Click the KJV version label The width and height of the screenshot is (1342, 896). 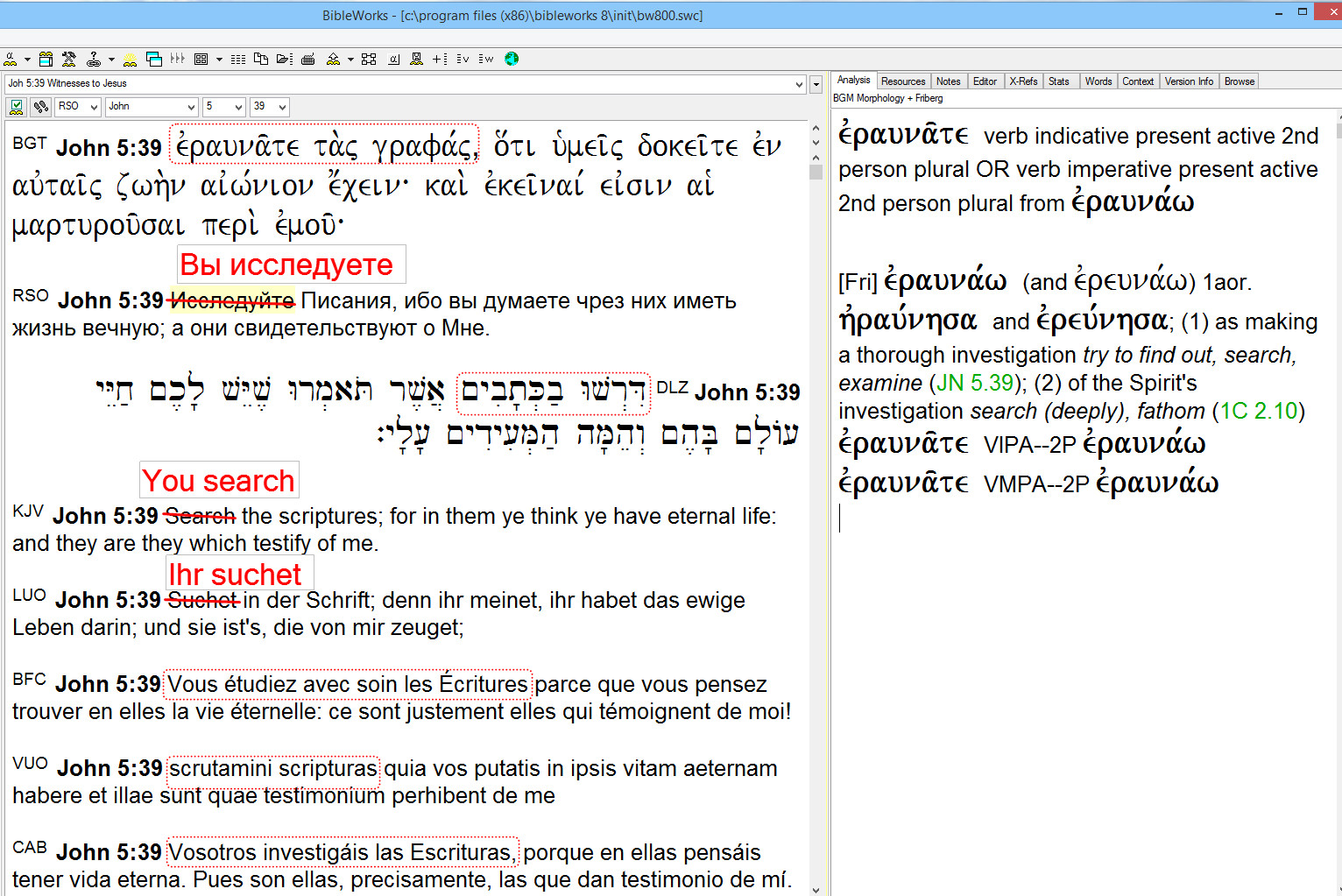28,511
